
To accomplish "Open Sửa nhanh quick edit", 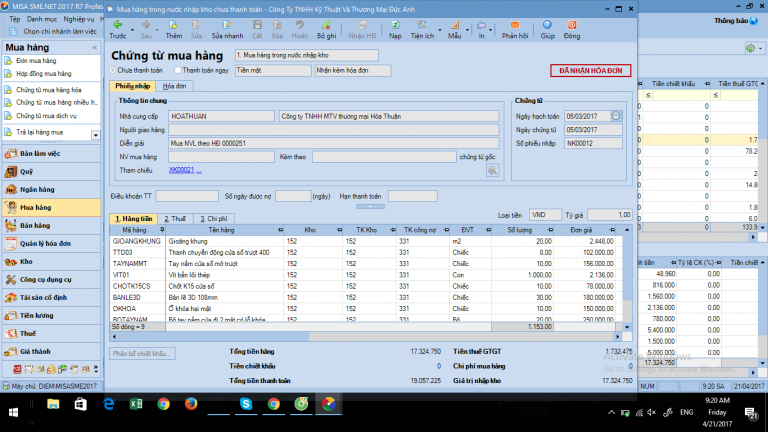I will 227,29.
